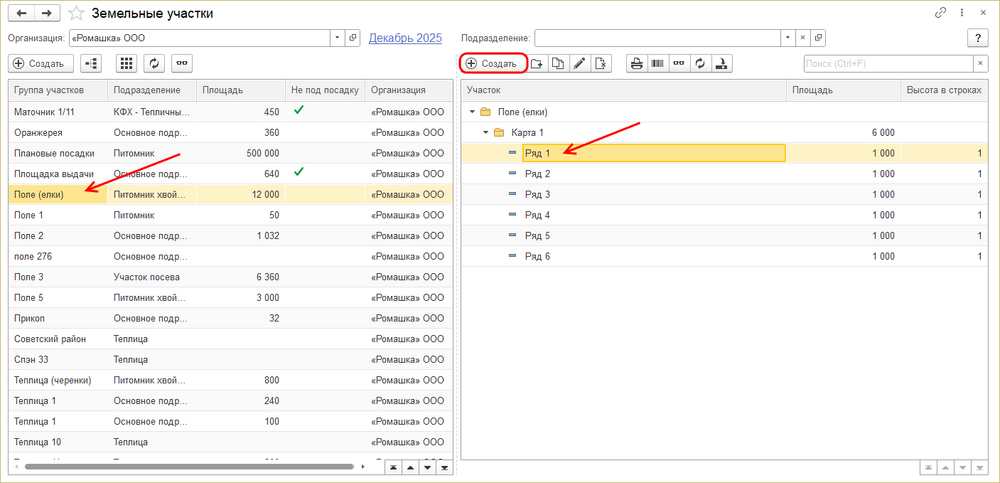Click the grid icon in left toolbar

pos(126,63)
